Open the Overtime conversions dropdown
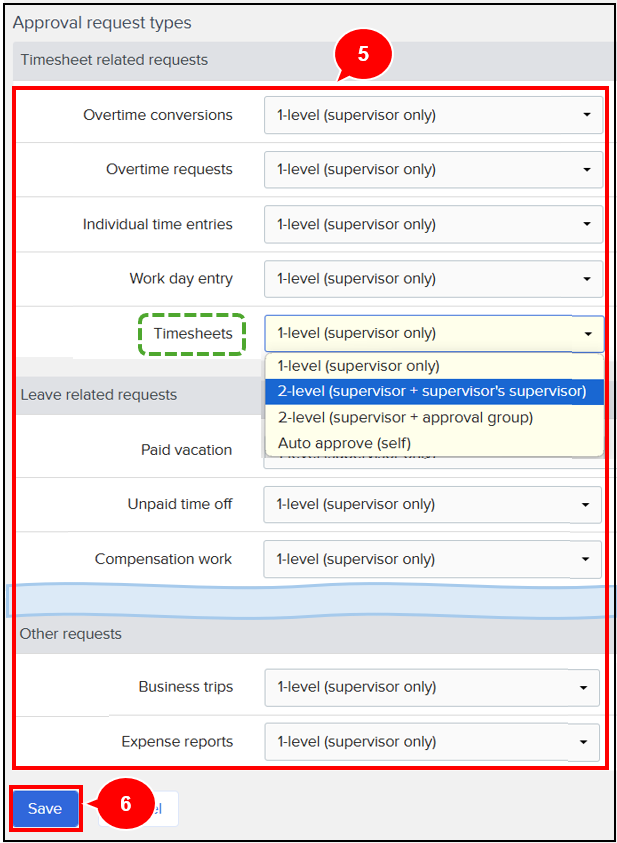 coord(433,115)
